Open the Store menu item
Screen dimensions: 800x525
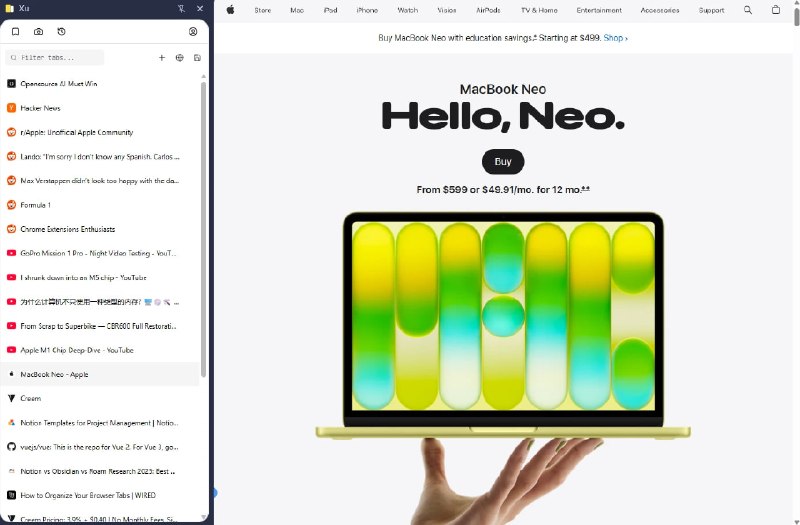(263, 10)
